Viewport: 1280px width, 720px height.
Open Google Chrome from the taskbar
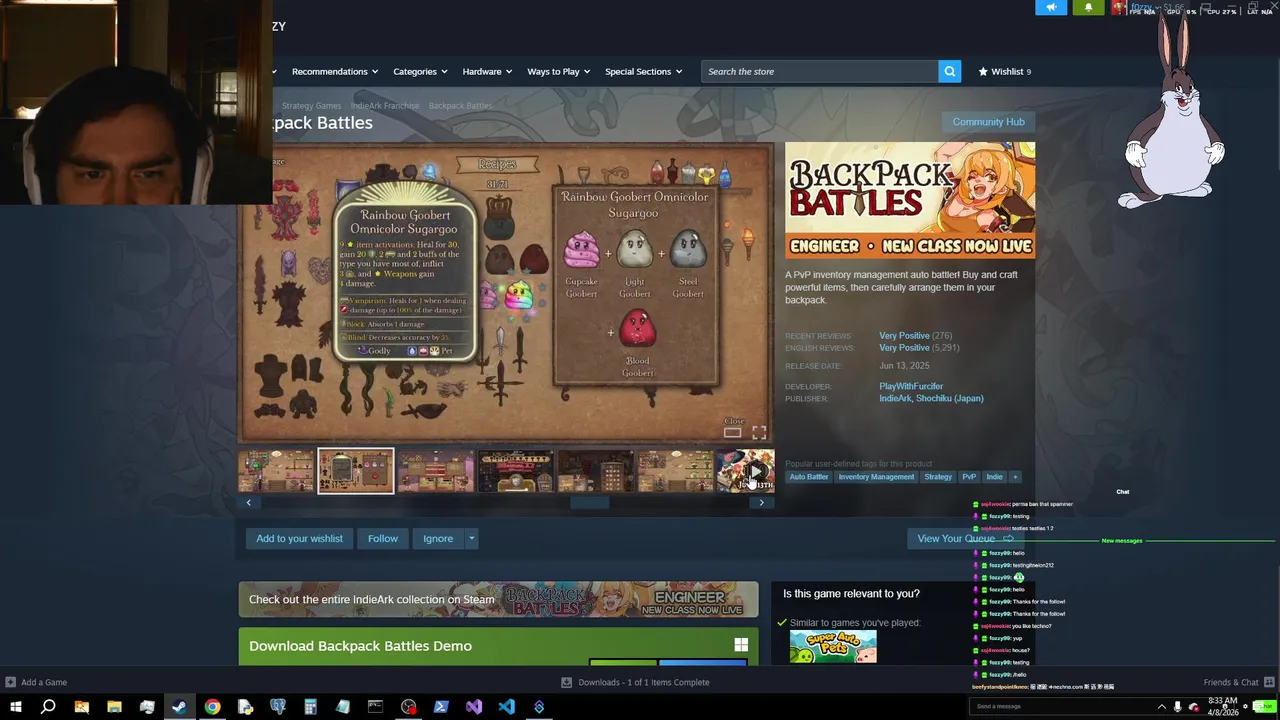[212, 707]
